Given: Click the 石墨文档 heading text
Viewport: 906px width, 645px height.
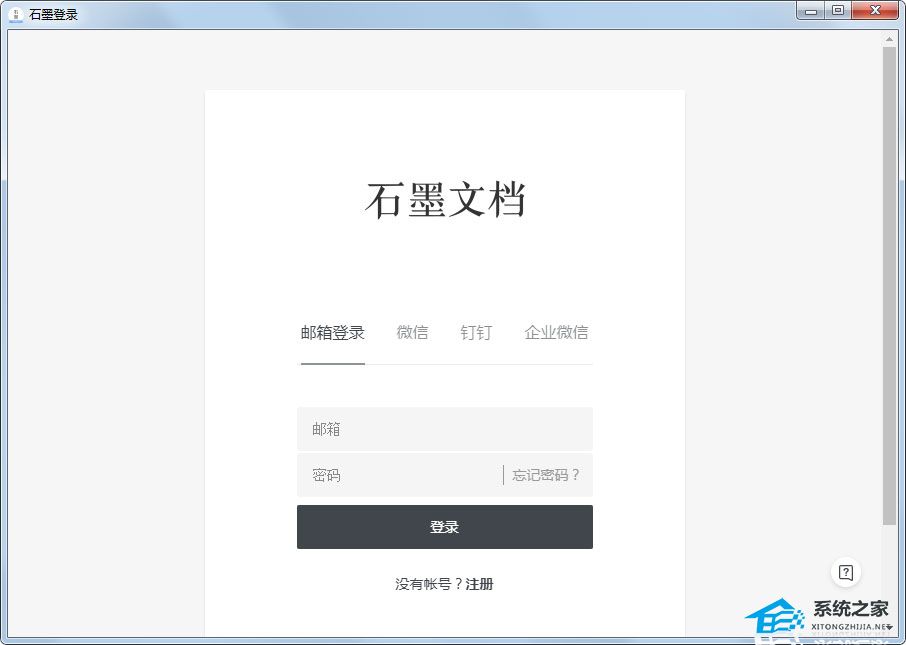Looking at the screenshot, I should pyautogui.click(x=445, y=200).
